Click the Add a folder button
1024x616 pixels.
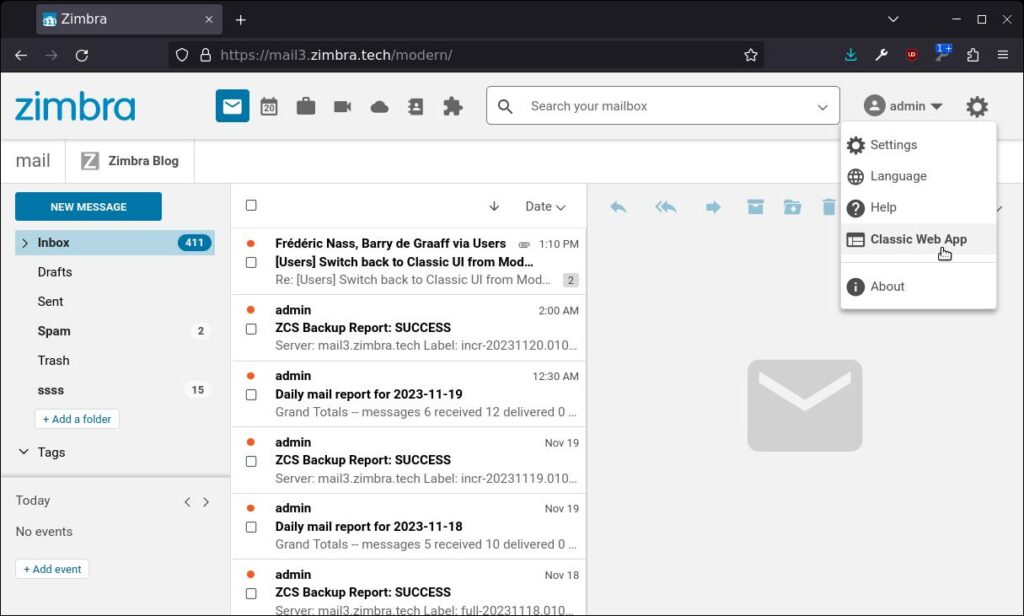[77, 419]
